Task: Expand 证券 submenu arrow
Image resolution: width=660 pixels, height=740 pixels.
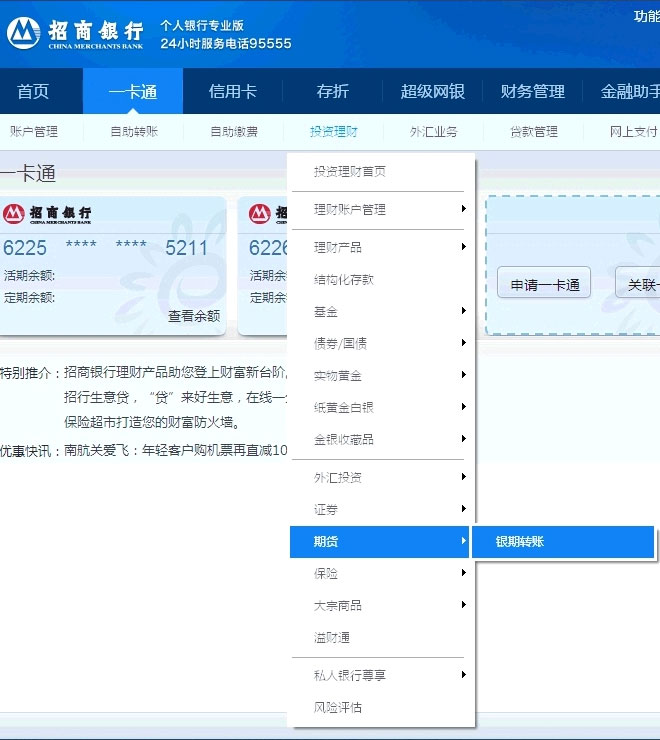Action: tap(464, 508)
